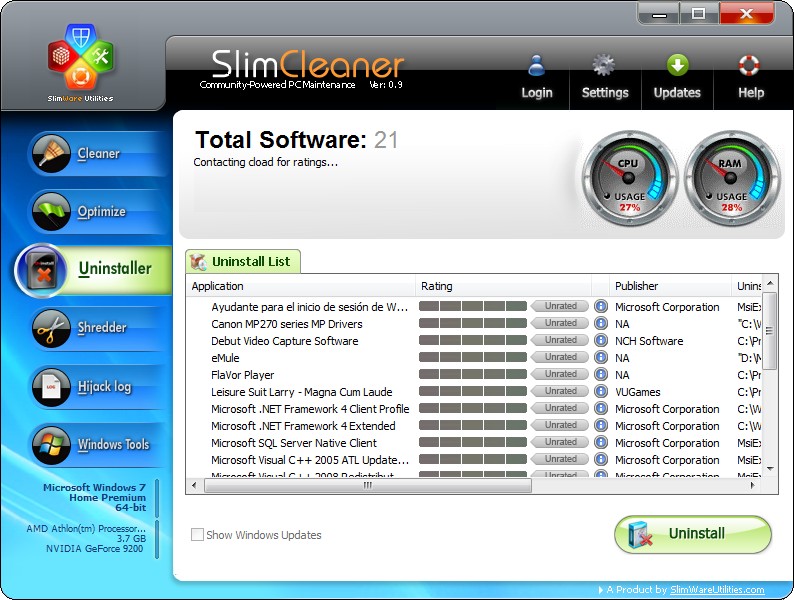This screenshot has width=794, height=600.
Task: Select Ayudante para el inicio de sesión row
Action: coord(309,307)
